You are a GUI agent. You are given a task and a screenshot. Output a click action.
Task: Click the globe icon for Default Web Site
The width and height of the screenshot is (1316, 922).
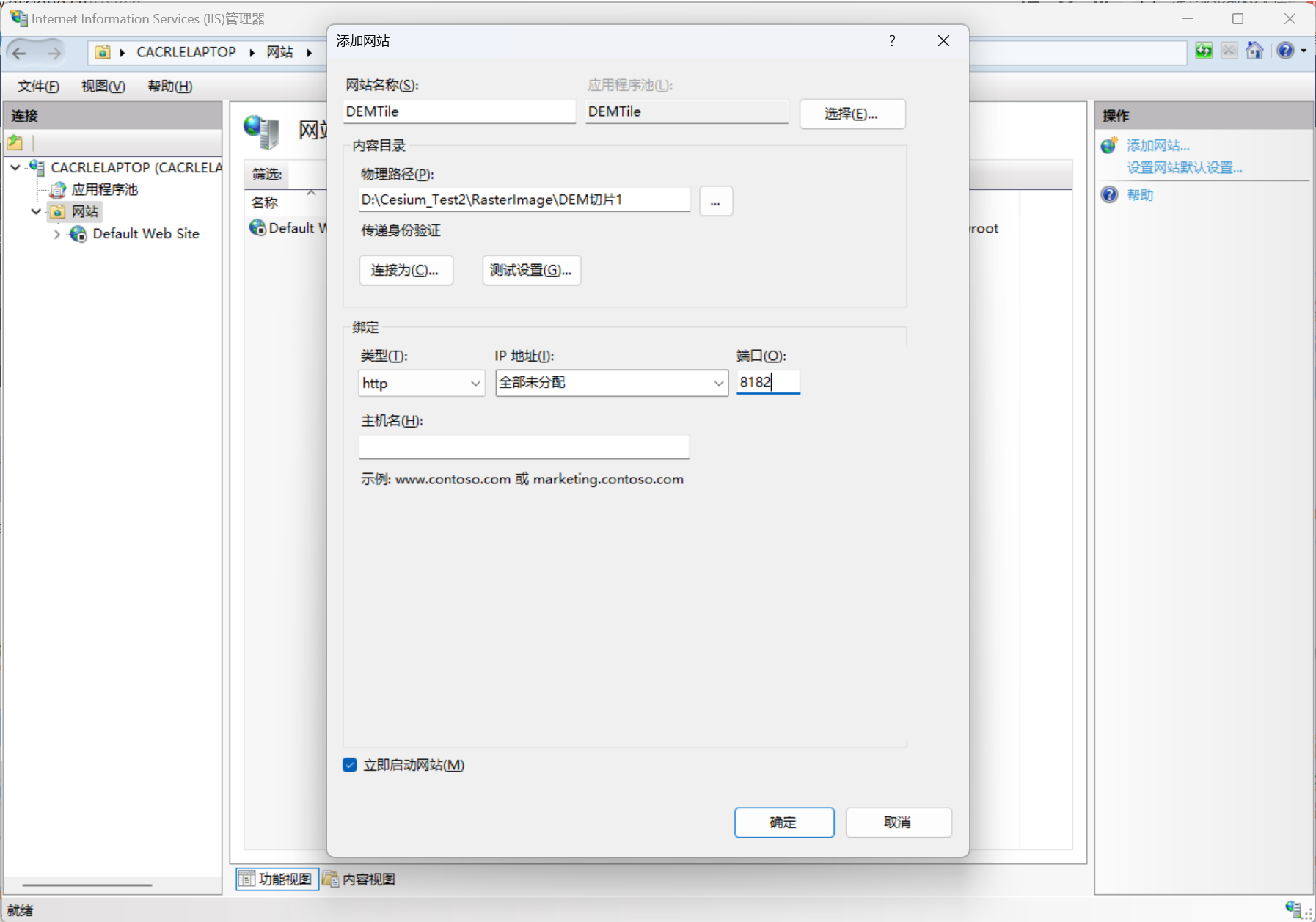pos(78,234)
